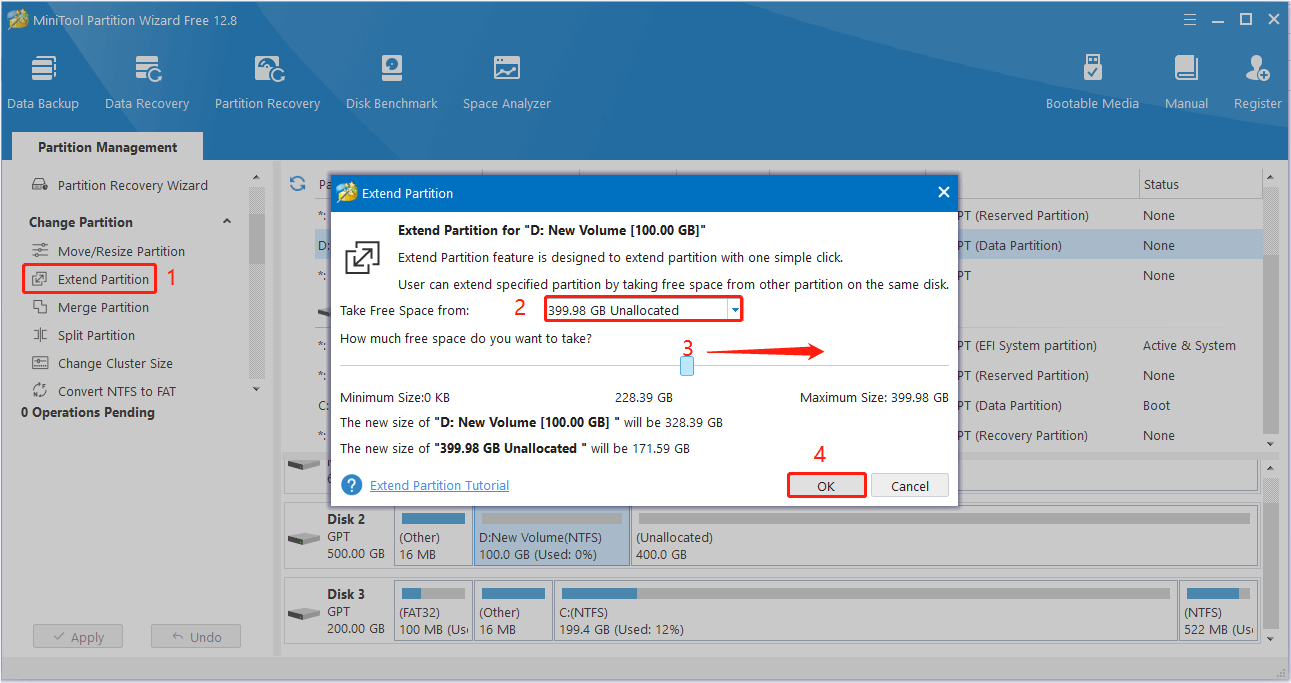Select the FAT32 100 MB block on Disk 3

434,611
